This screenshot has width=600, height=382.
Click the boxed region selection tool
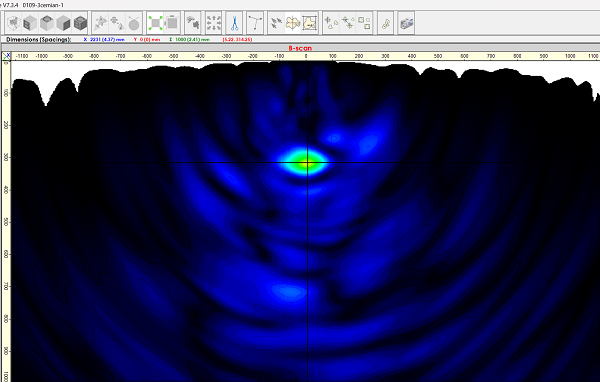(310, 23)
